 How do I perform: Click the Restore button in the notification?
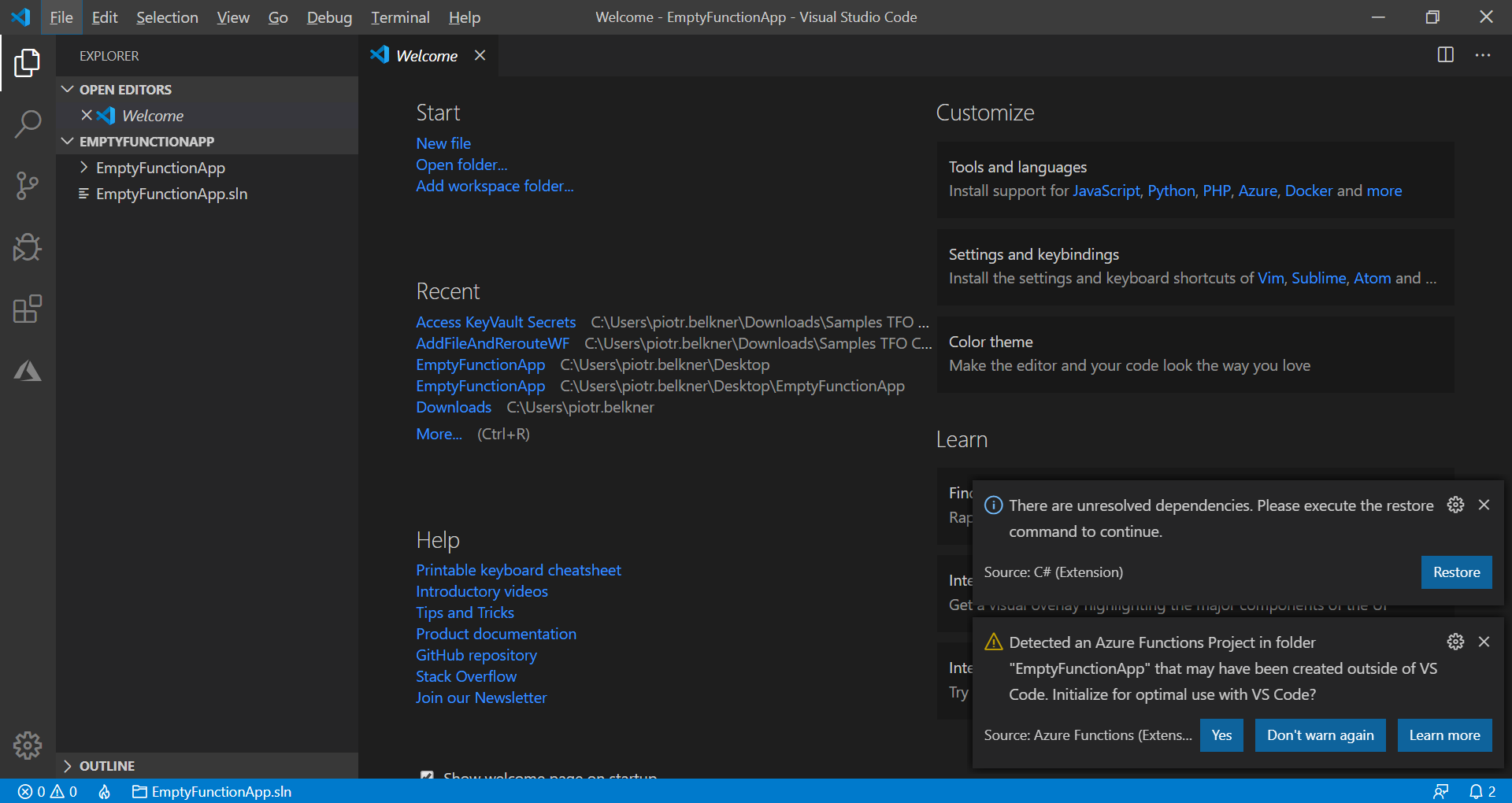1456,572
